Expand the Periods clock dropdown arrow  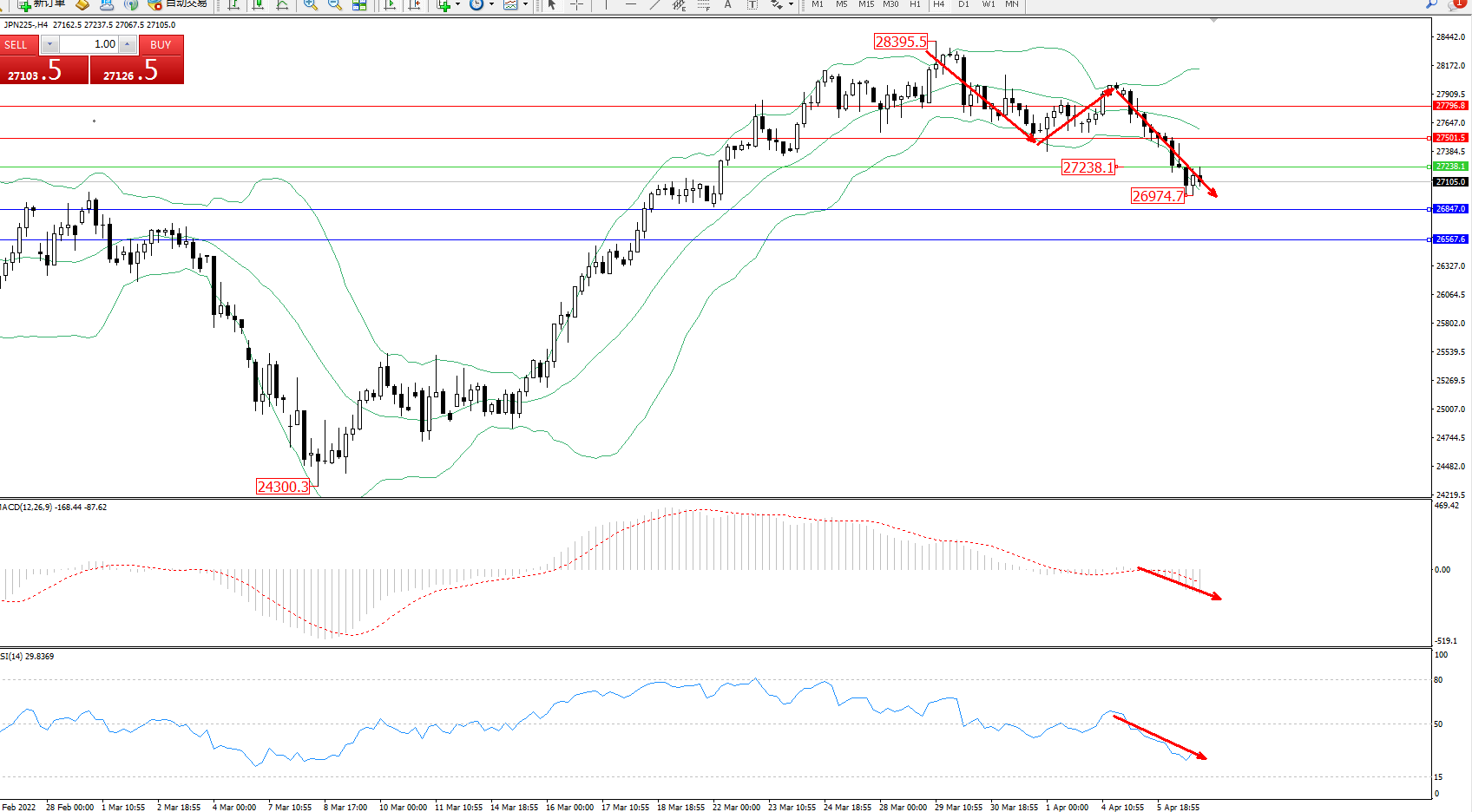coord(491,4)
